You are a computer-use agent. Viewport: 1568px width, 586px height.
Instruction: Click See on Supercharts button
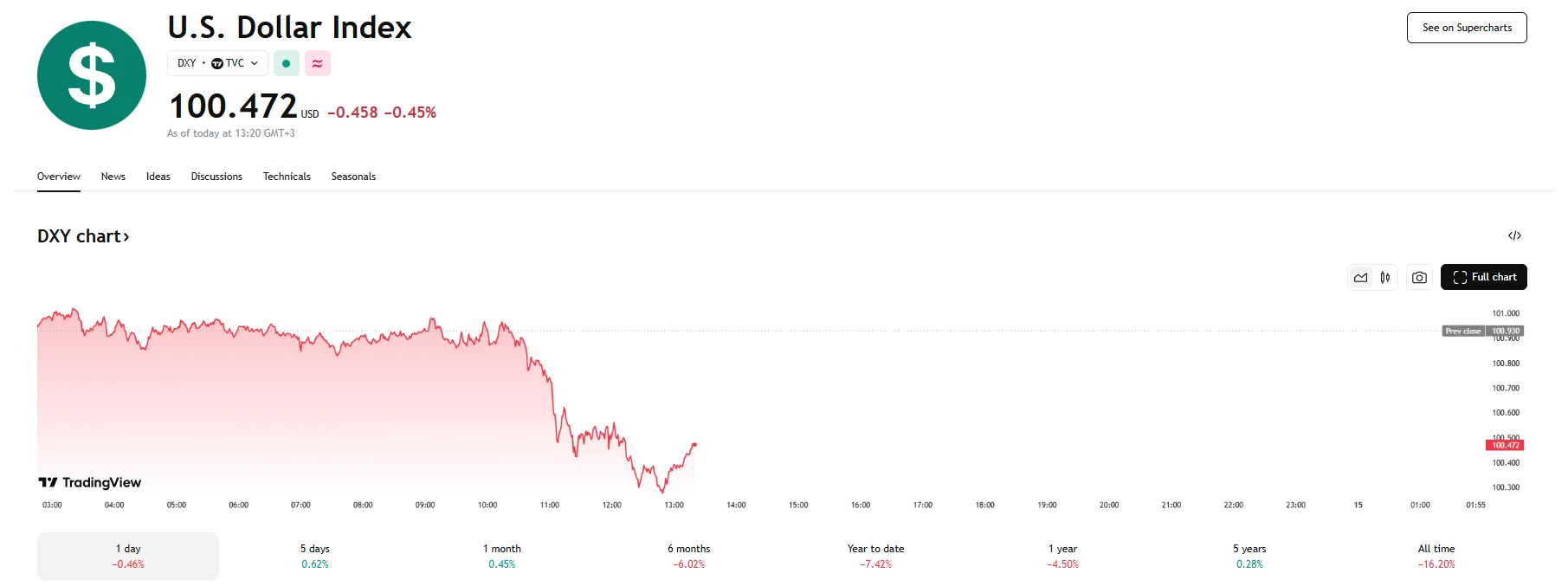(1466, 28)
